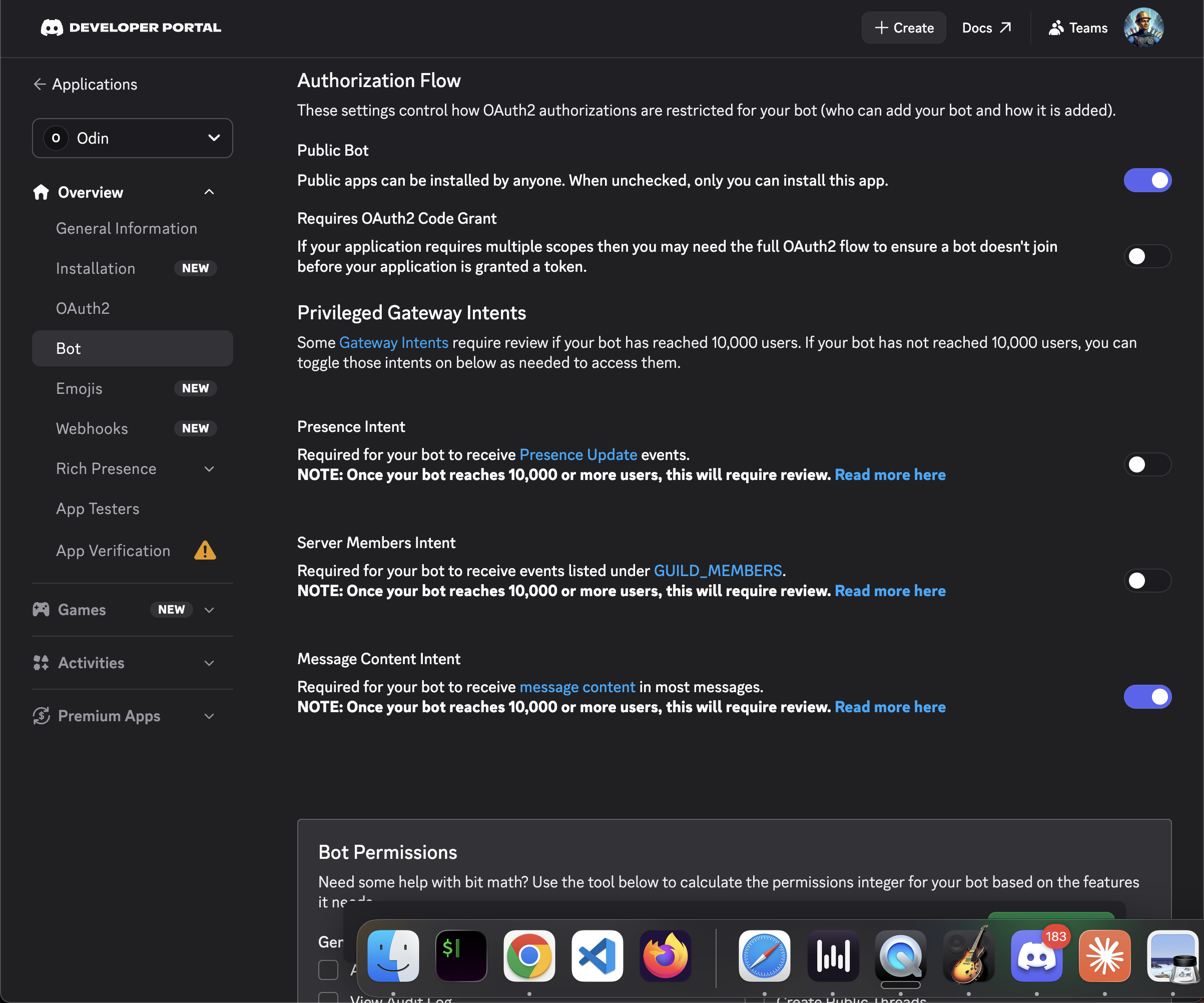Expand the Premium Apps section chevron
Screen dimensions: 1204x1003
coord(209,716)
